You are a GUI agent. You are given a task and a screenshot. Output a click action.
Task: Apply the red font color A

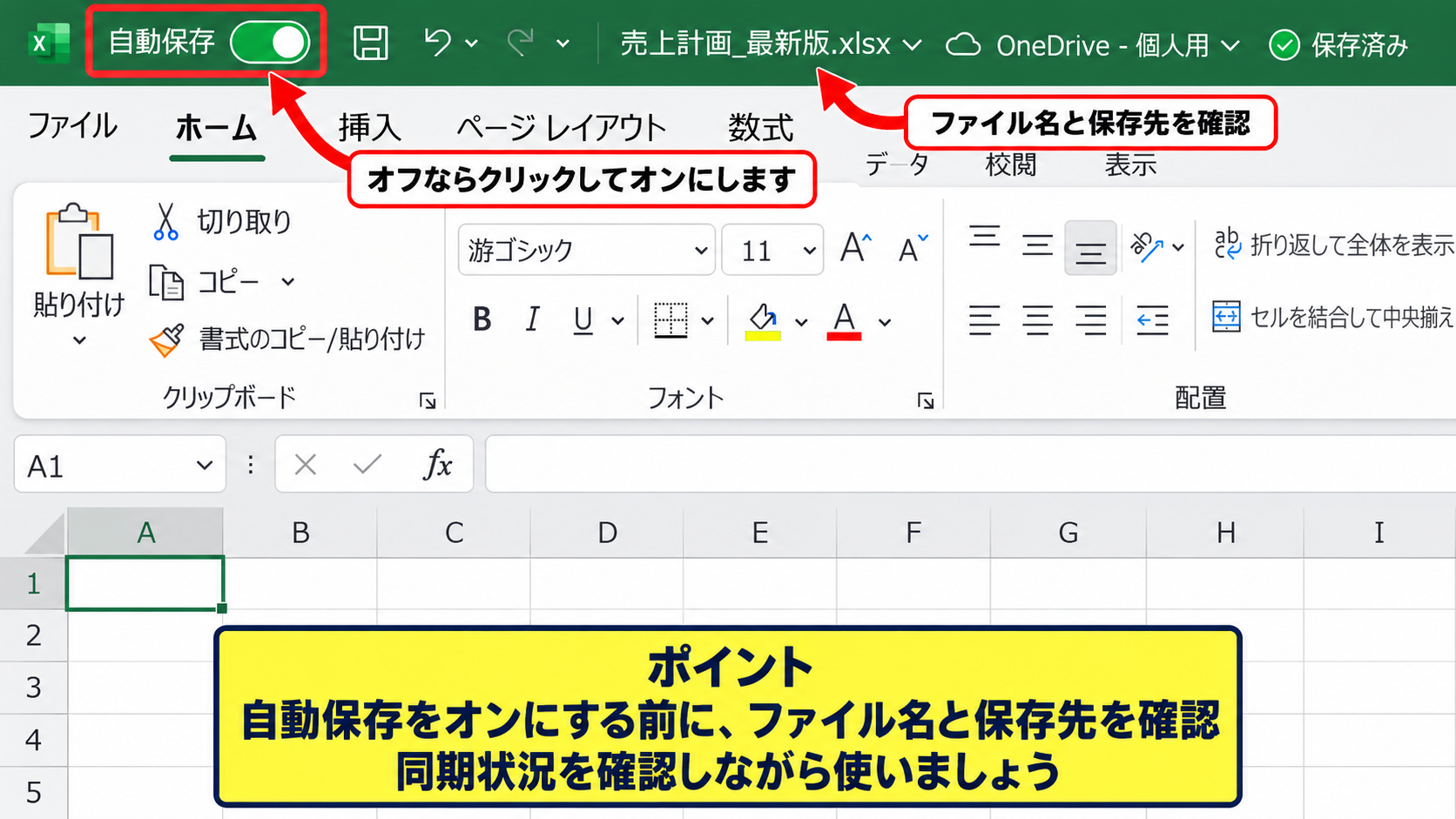click(845, 321)
